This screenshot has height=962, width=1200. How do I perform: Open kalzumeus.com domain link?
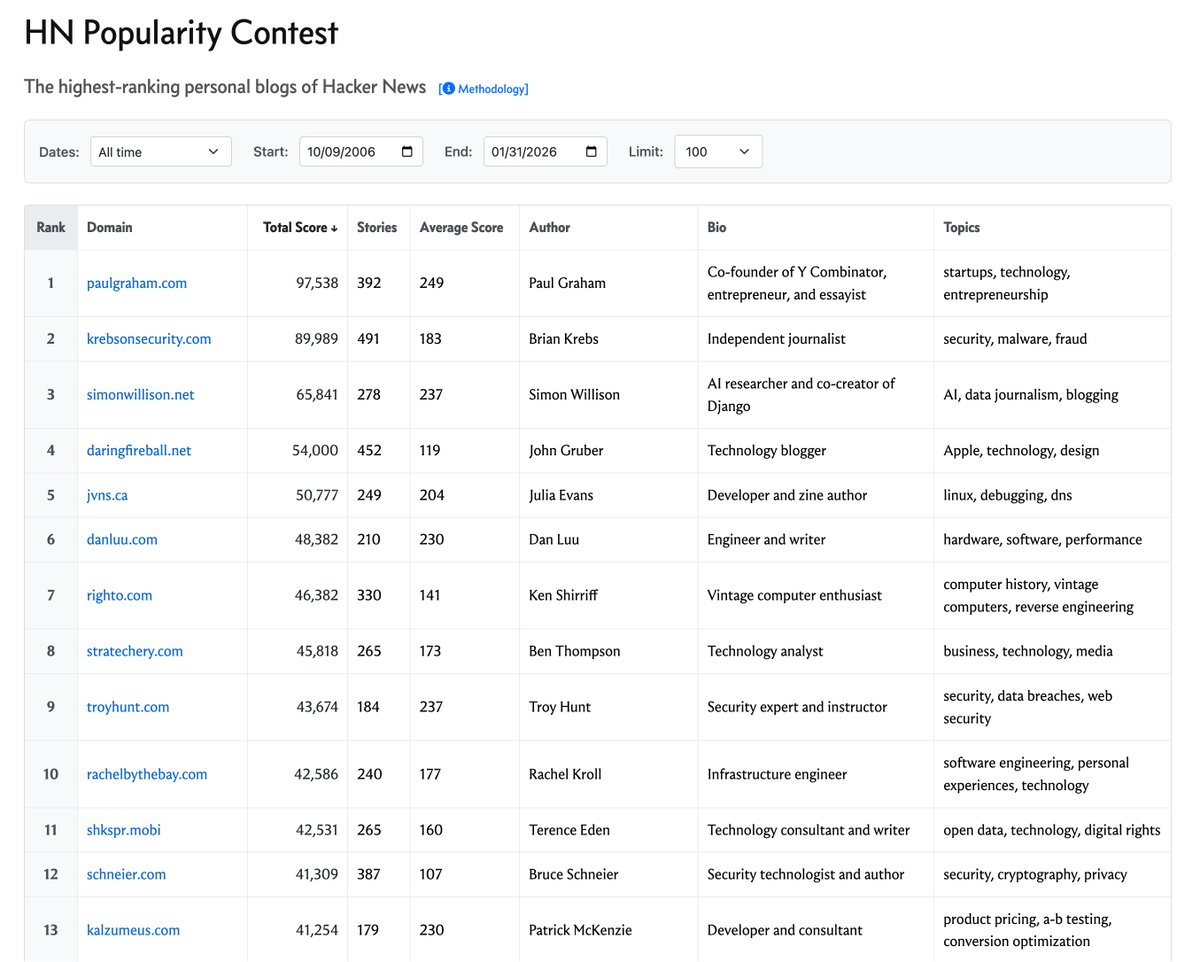134,931
